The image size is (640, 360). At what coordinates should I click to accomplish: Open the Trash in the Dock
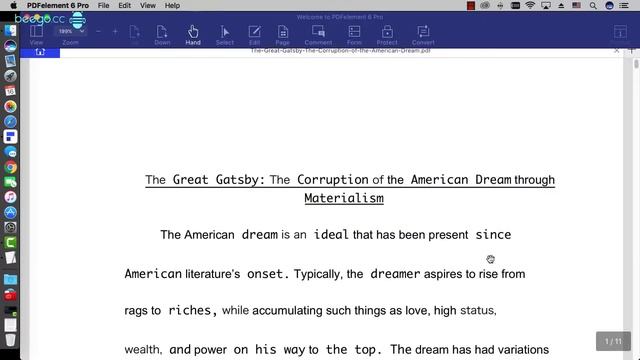click(10, 340)
